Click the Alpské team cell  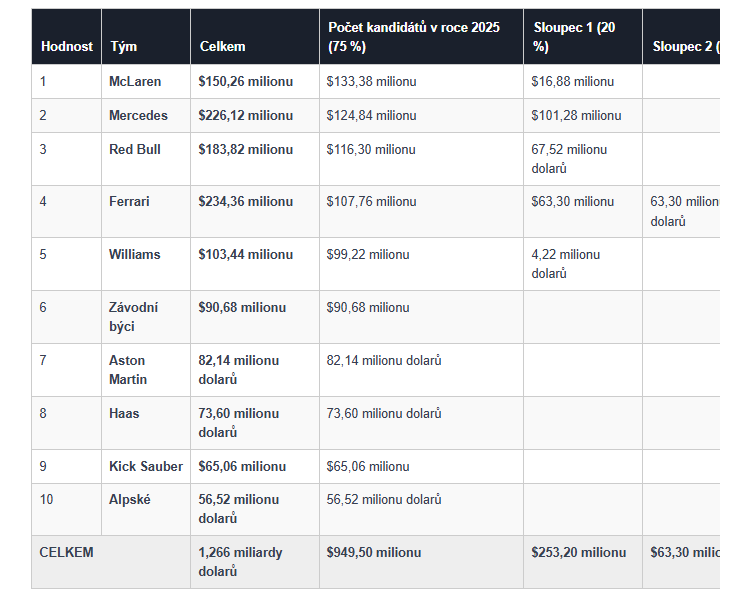pyautogui.click(x=130, y=500)
